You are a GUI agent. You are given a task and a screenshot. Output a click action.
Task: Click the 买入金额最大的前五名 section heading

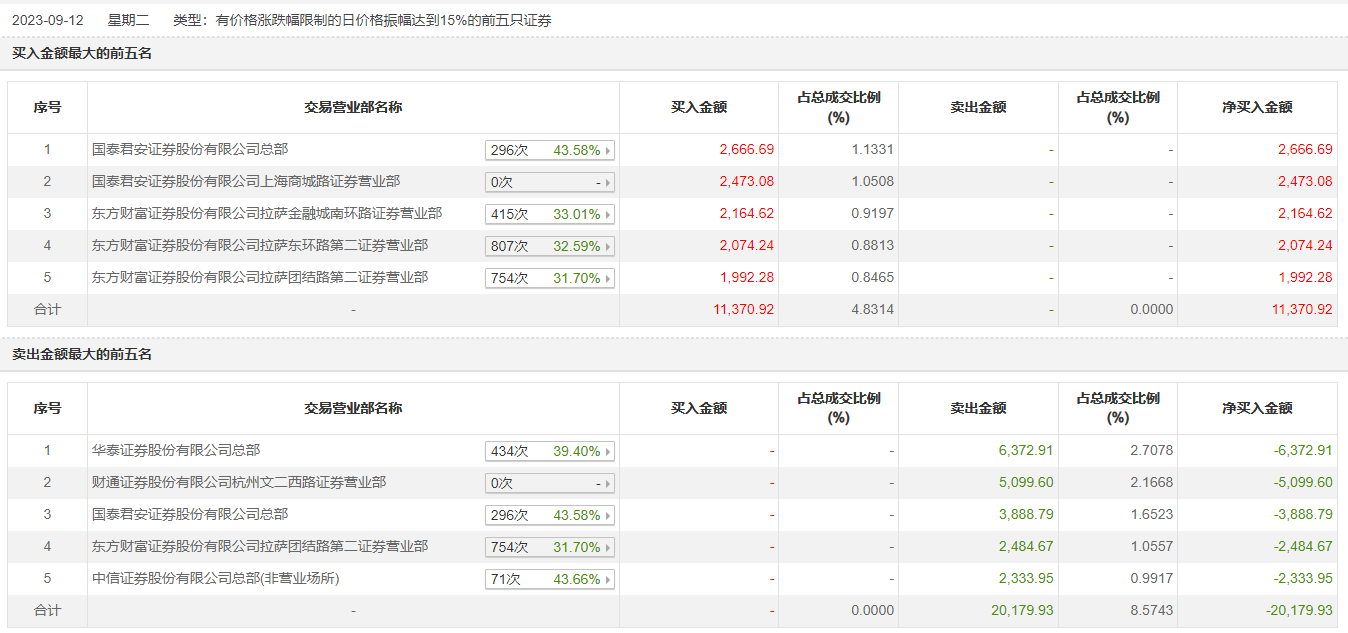[82, 54]
